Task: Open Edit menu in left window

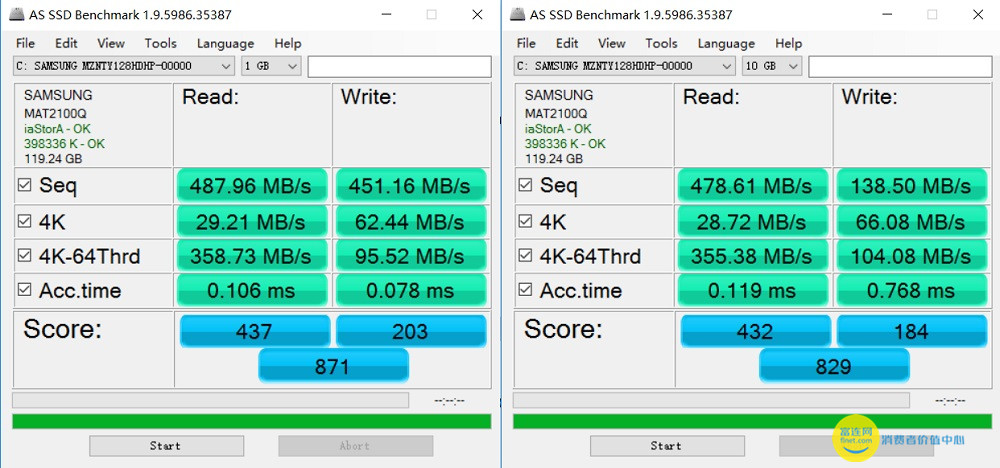Action: point(66,43)
